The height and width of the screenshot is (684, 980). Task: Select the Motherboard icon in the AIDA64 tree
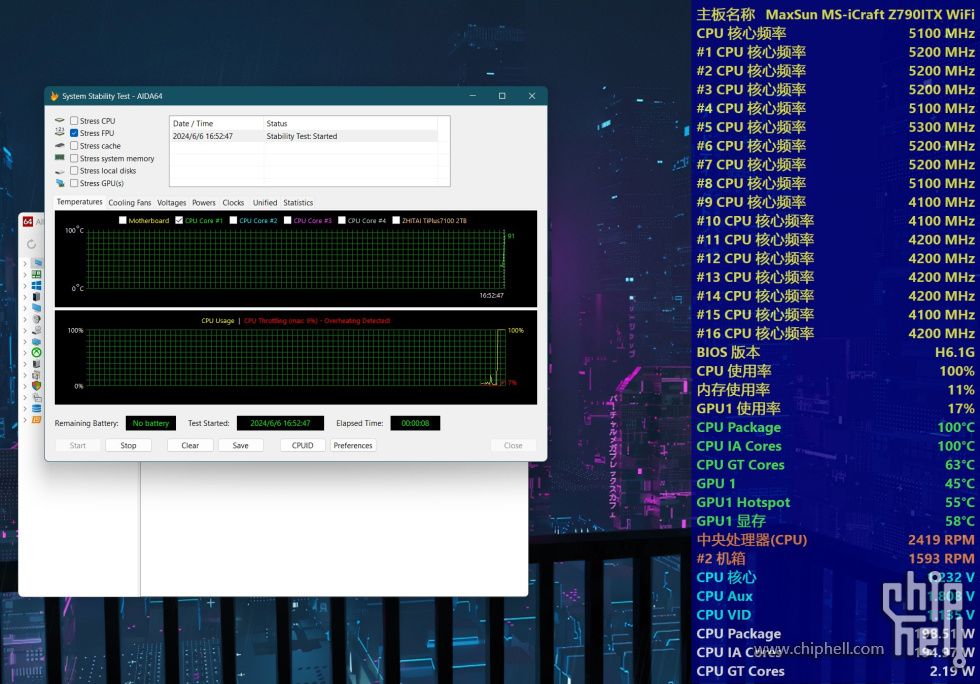tap(37, 274)
